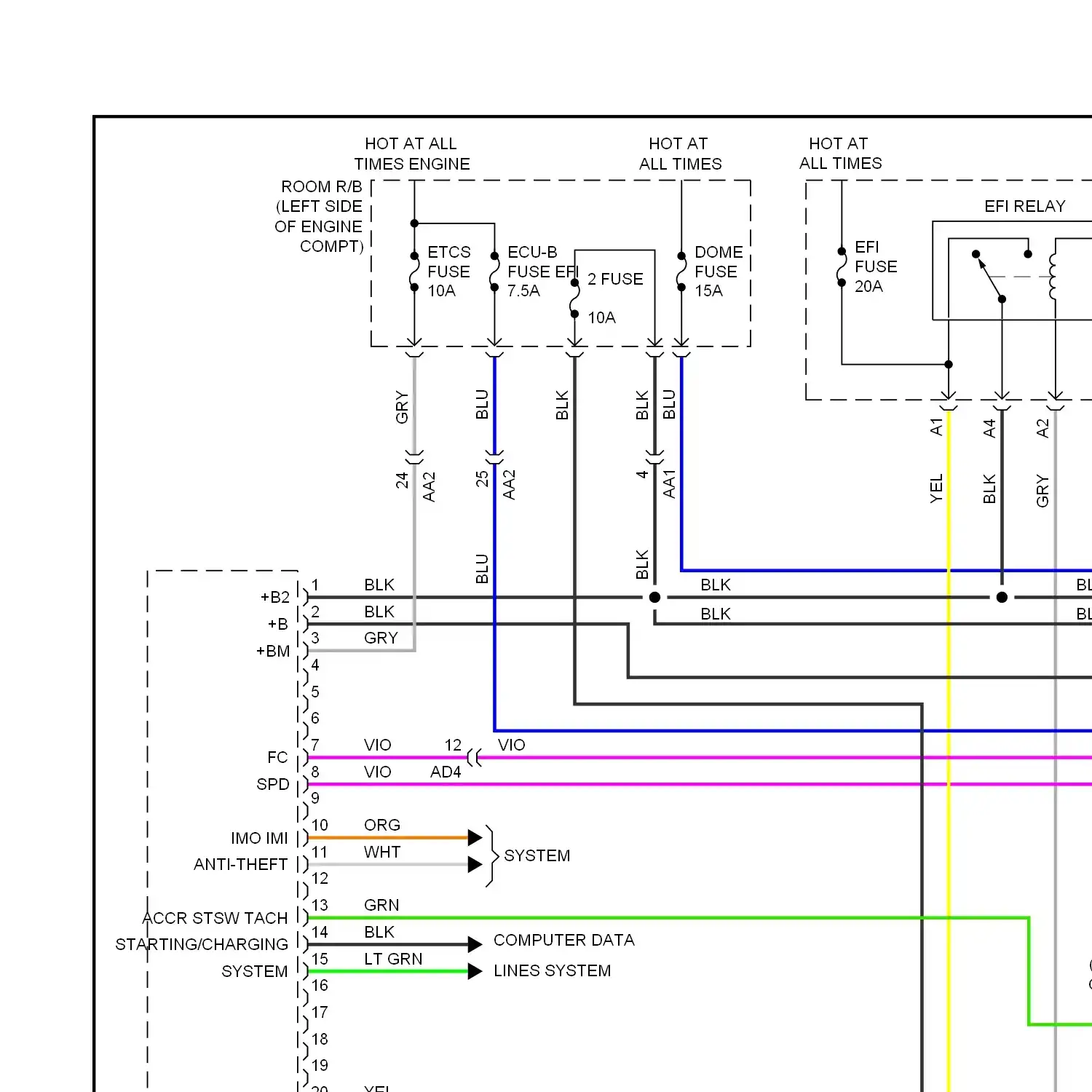Click pin number 19 on the connector
This screenshot has height=1092, width=1092.
pos(320,1065)
